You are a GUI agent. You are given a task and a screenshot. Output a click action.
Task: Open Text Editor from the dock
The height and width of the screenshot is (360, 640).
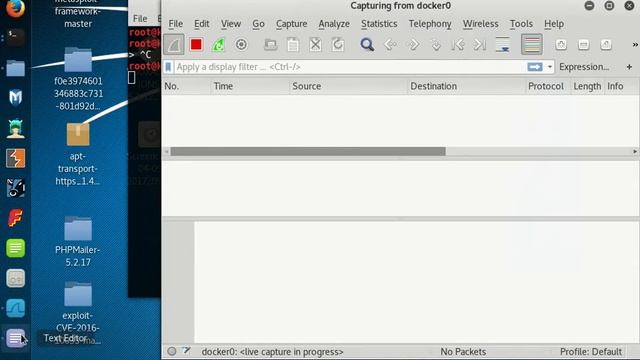pyautogui.click(x=16, y=338)
